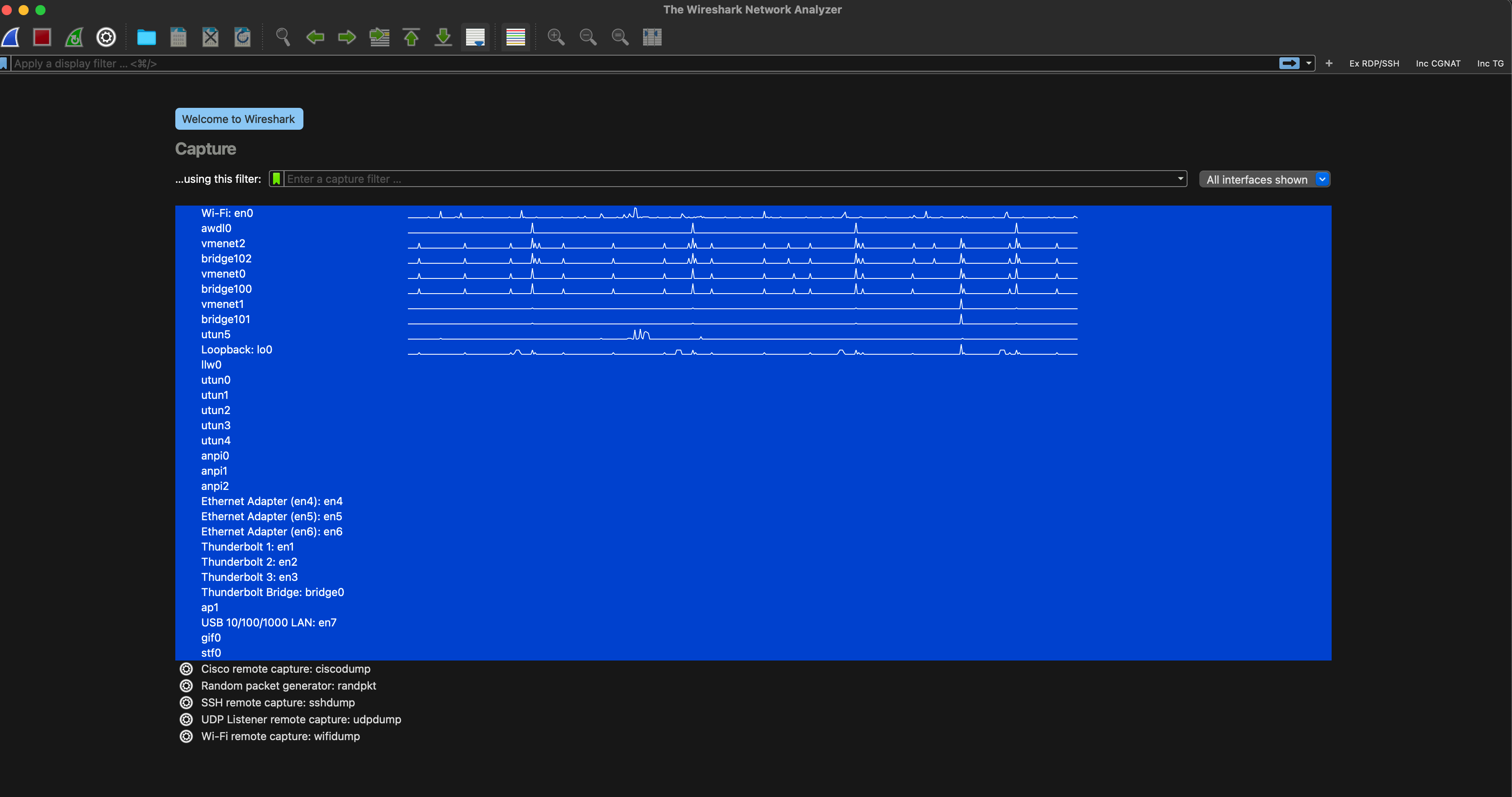1512x797 pixels.
Task: Select the vmenet1 interface
Action: pyautogui.click(x=753, y=304)
